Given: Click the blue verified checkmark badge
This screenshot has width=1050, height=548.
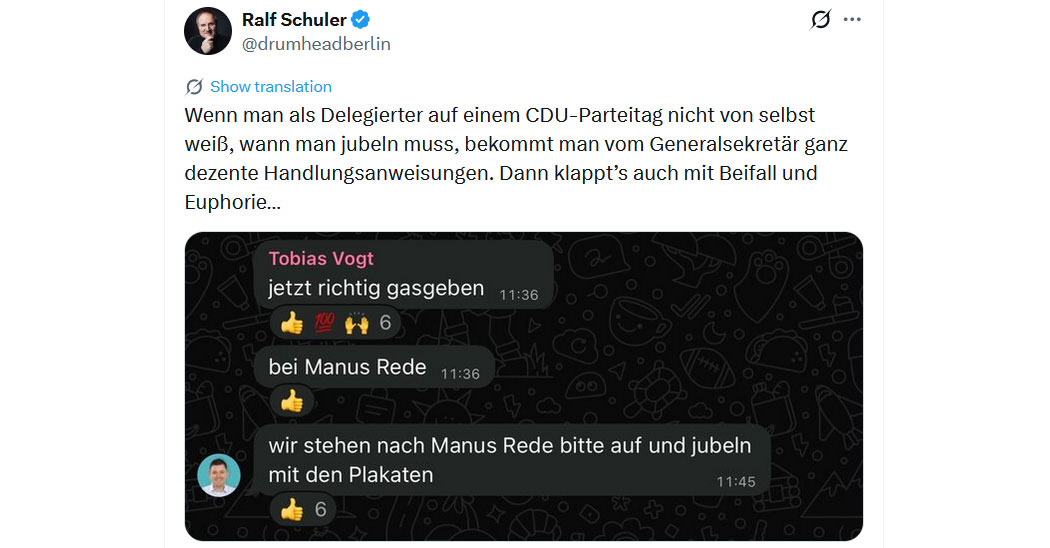Looking at the screenshot, I should point(359,19).
